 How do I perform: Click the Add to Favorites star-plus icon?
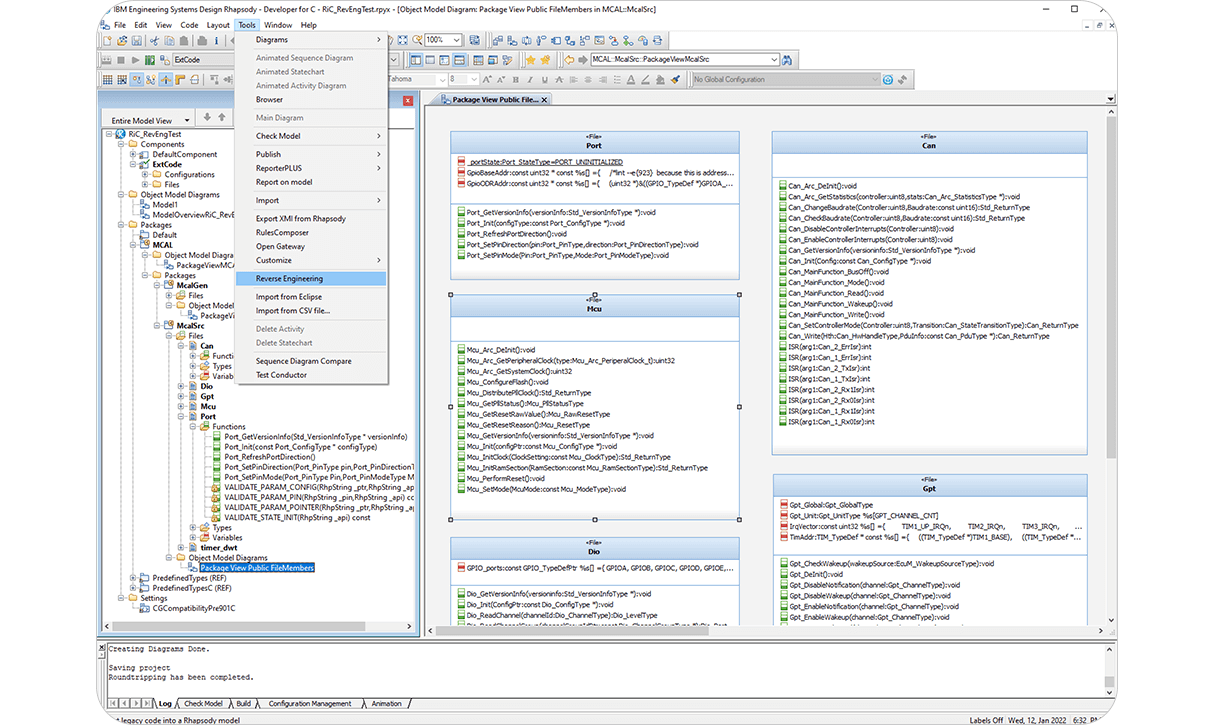tap(545, 60)
